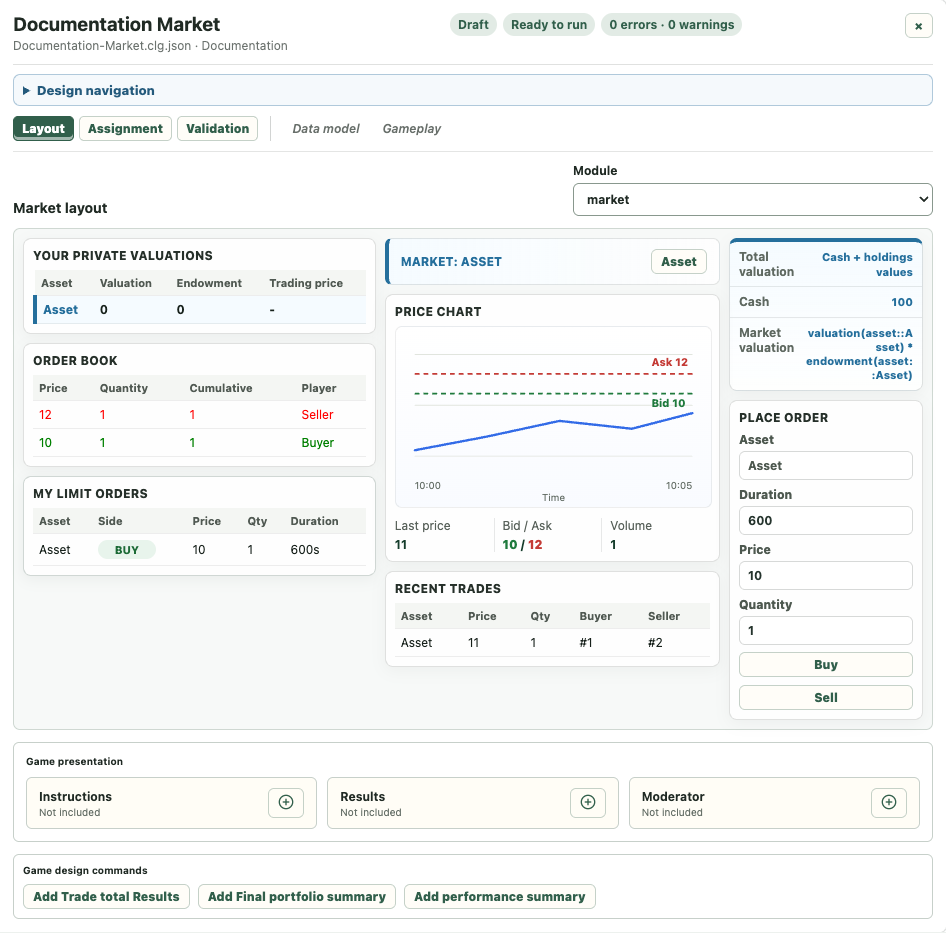Focus the Duration field showing 600

point(825,521)
